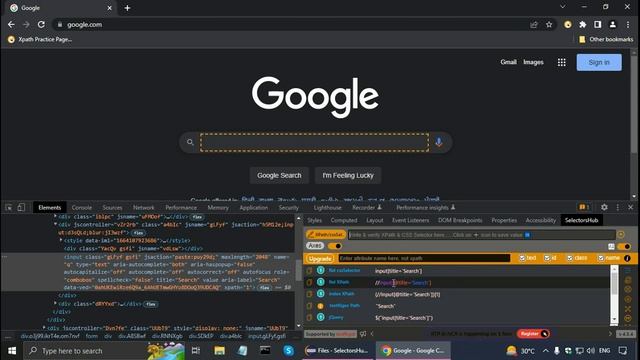Open the Chrome tab search dropdown arrow
The image size is (640, 360).
pyautogui.click(x=562, y=7)
